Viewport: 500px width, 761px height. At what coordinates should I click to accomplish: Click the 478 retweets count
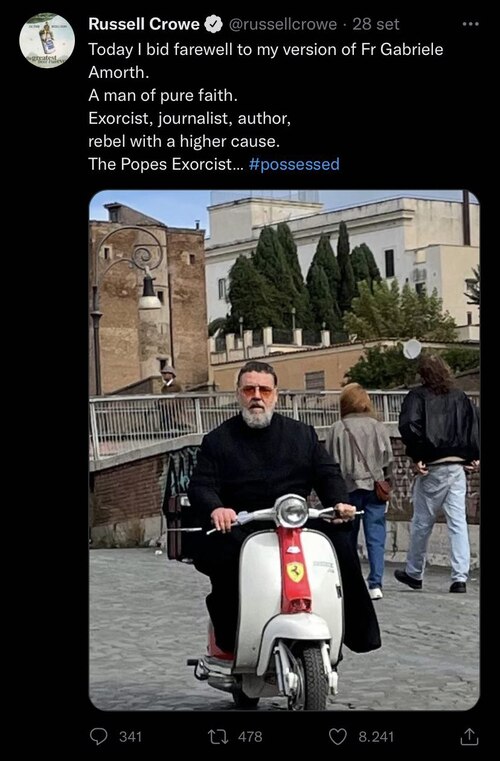(250, 737)
